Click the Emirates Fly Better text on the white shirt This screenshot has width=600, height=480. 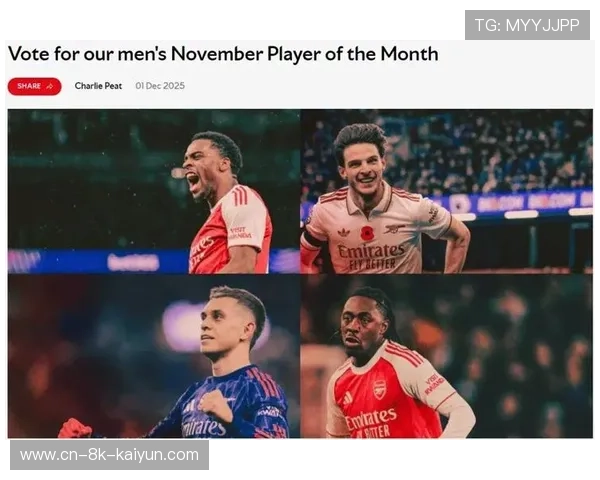[370, 257]
